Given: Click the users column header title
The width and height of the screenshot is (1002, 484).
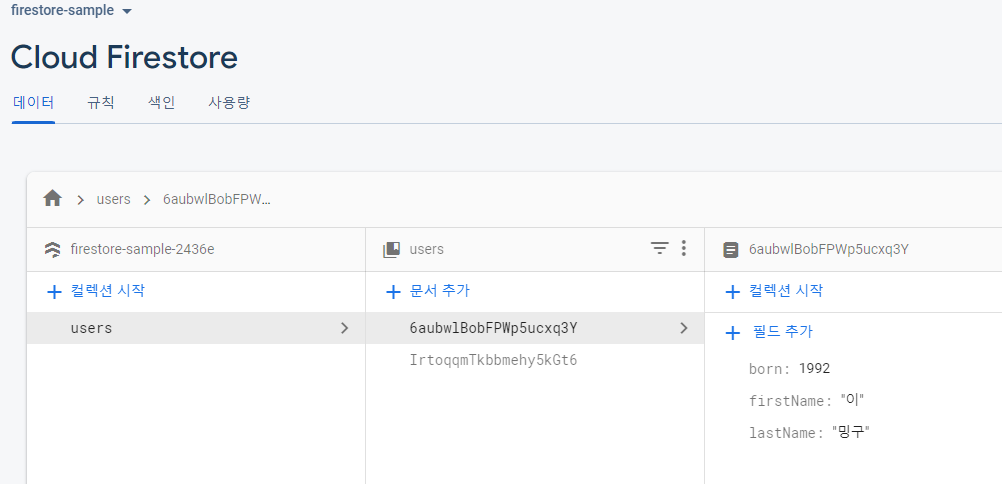Looking at the screenshot, I should [426, 249].
